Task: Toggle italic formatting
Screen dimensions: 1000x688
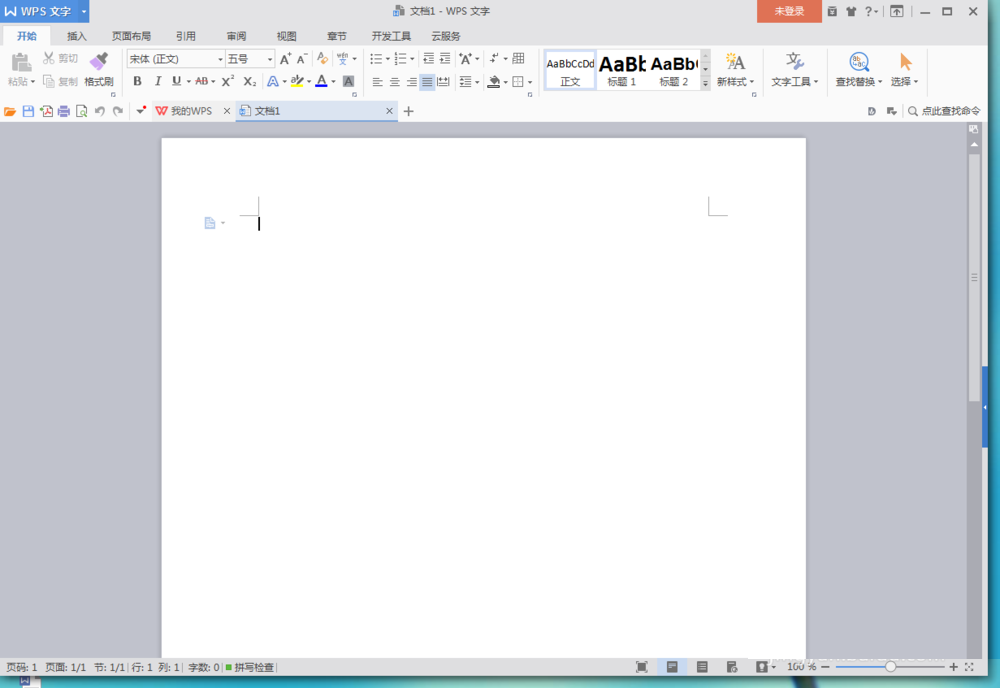Action: click(x=158, y=81)
